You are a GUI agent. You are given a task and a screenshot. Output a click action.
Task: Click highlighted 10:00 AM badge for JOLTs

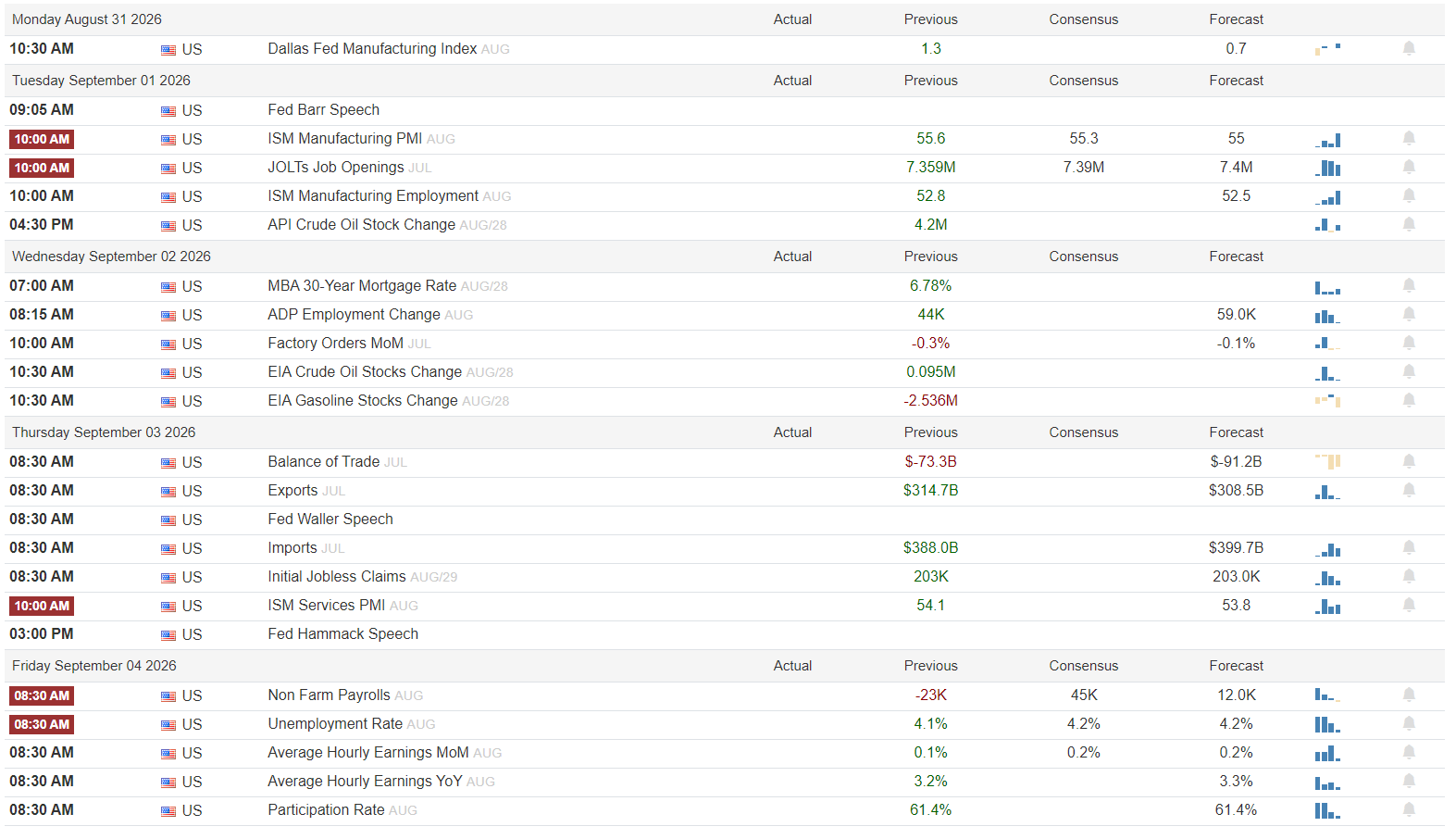[42, 168]
